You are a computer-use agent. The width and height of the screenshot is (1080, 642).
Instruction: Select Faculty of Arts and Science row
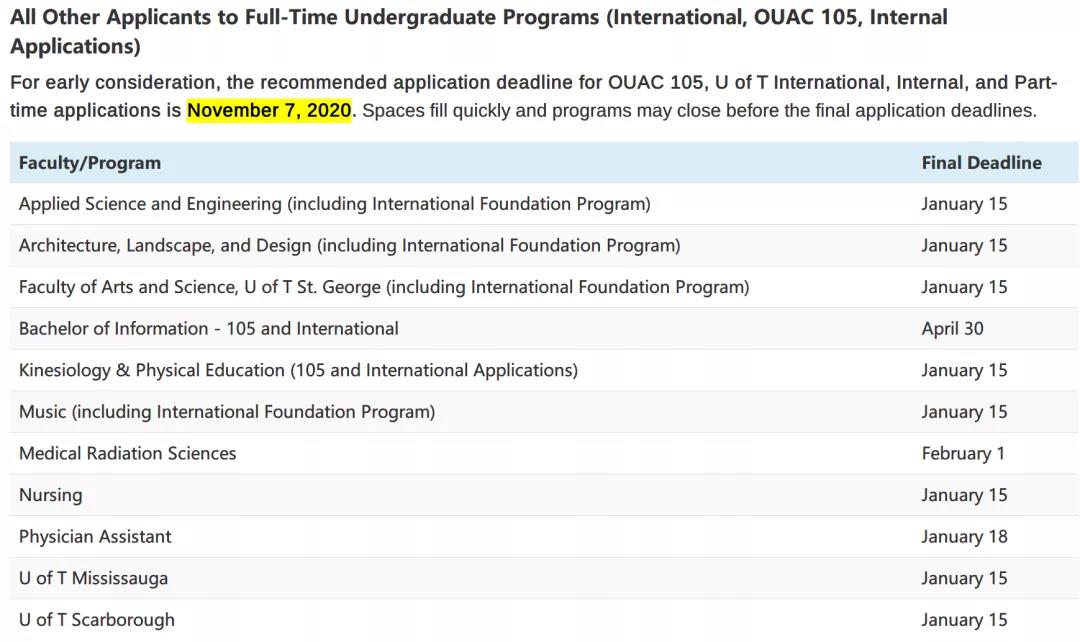point(544,287)
